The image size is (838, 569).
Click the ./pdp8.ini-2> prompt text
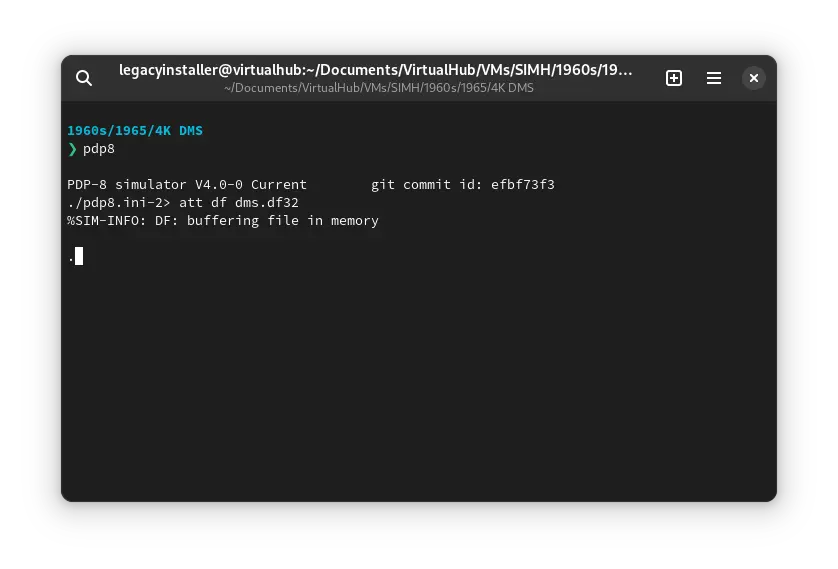119,203
